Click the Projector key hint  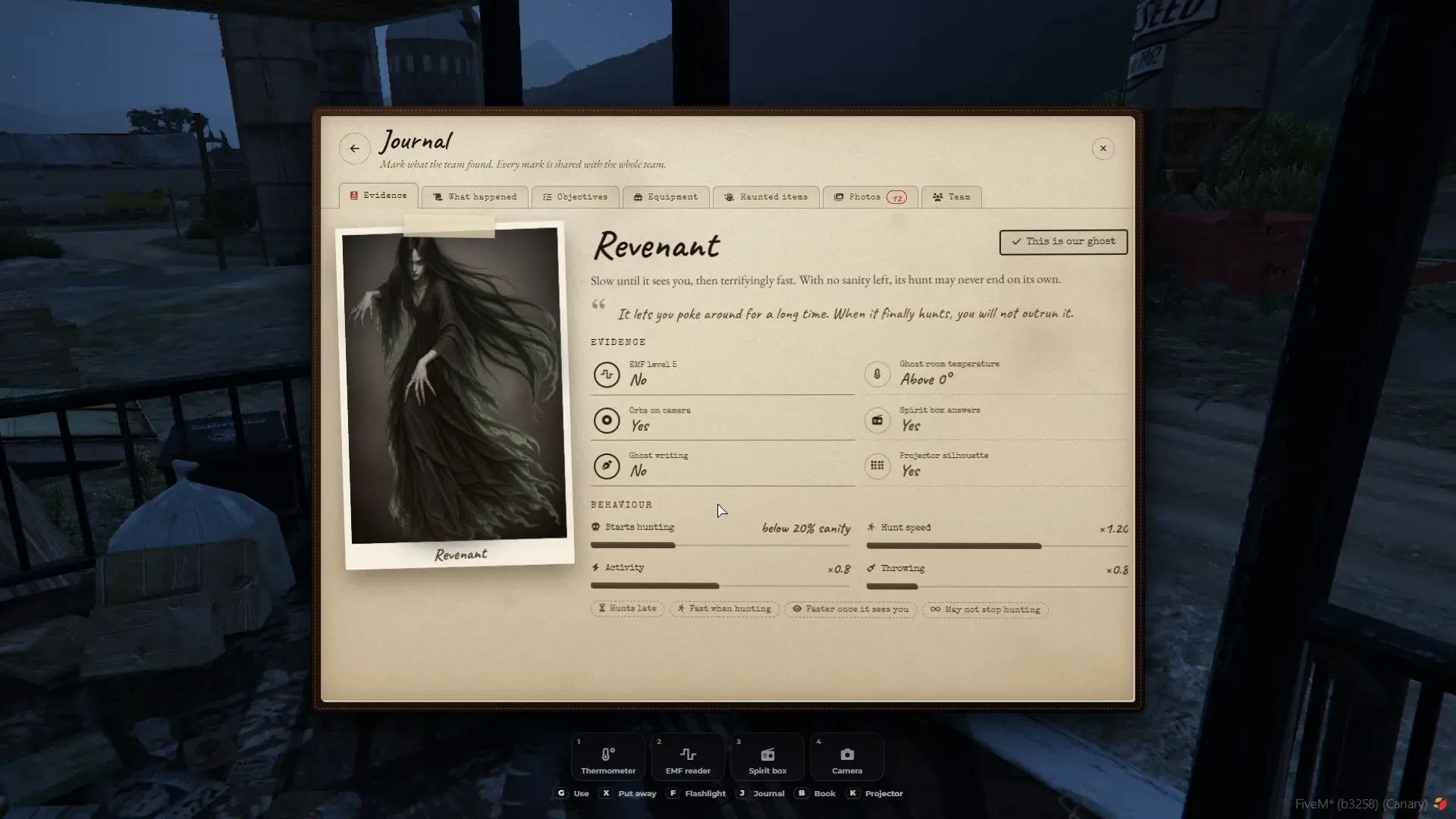(874, 793)
